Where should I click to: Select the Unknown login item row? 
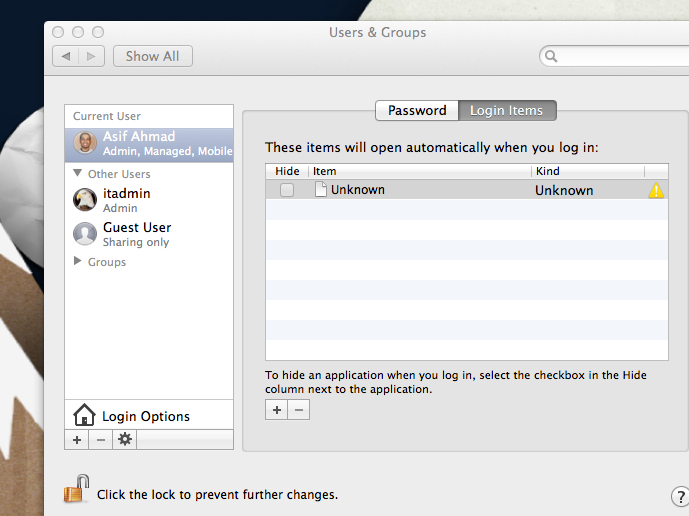tap(467, 190)
